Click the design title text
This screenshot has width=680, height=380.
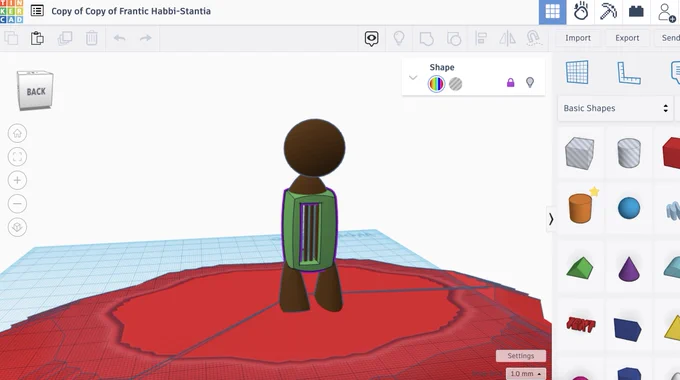click(131, 11)
